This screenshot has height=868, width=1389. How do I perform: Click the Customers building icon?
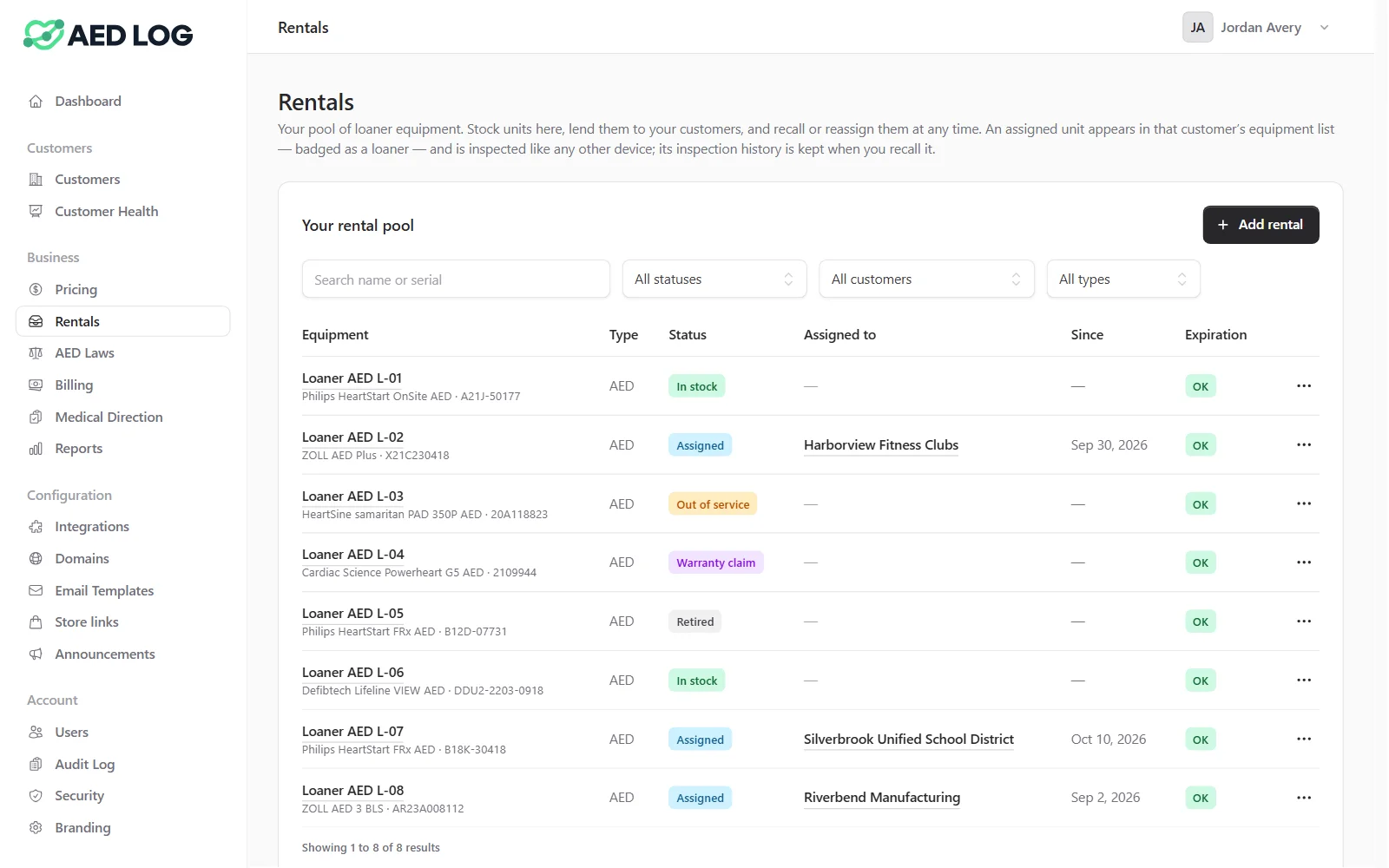(36, 180)
